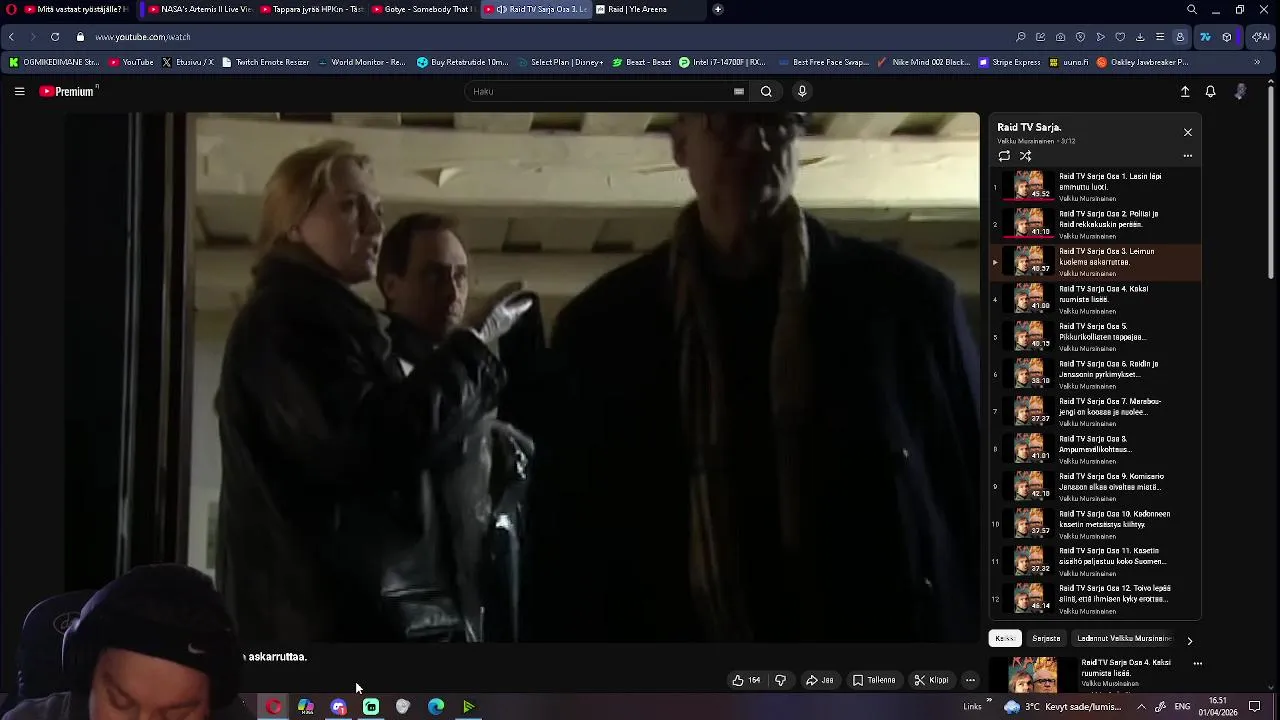Open more actions menu below video
Viewport: 1280px width, 720px height.
970,680
